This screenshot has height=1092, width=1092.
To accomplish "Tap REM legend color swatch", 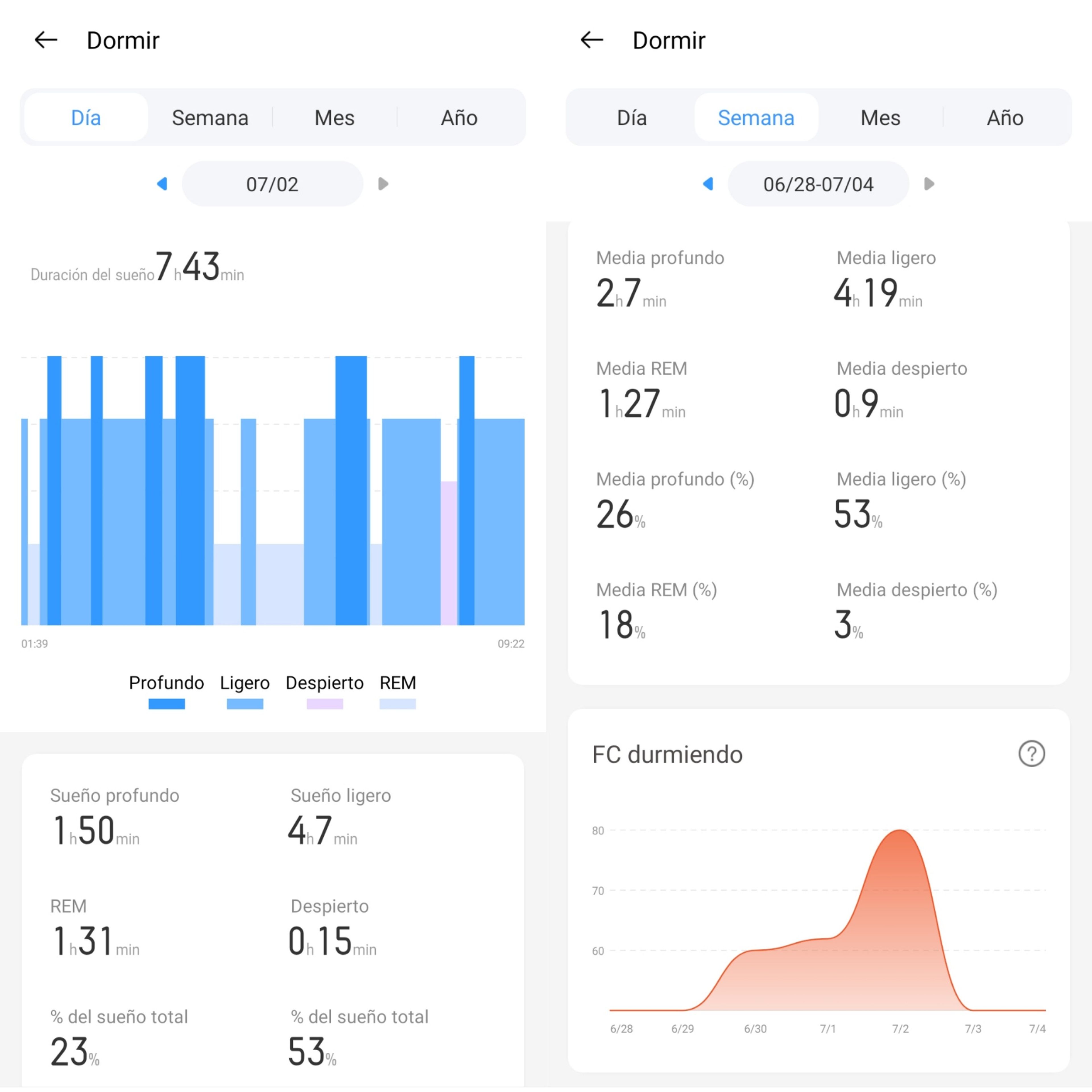I will click(397, 704).
